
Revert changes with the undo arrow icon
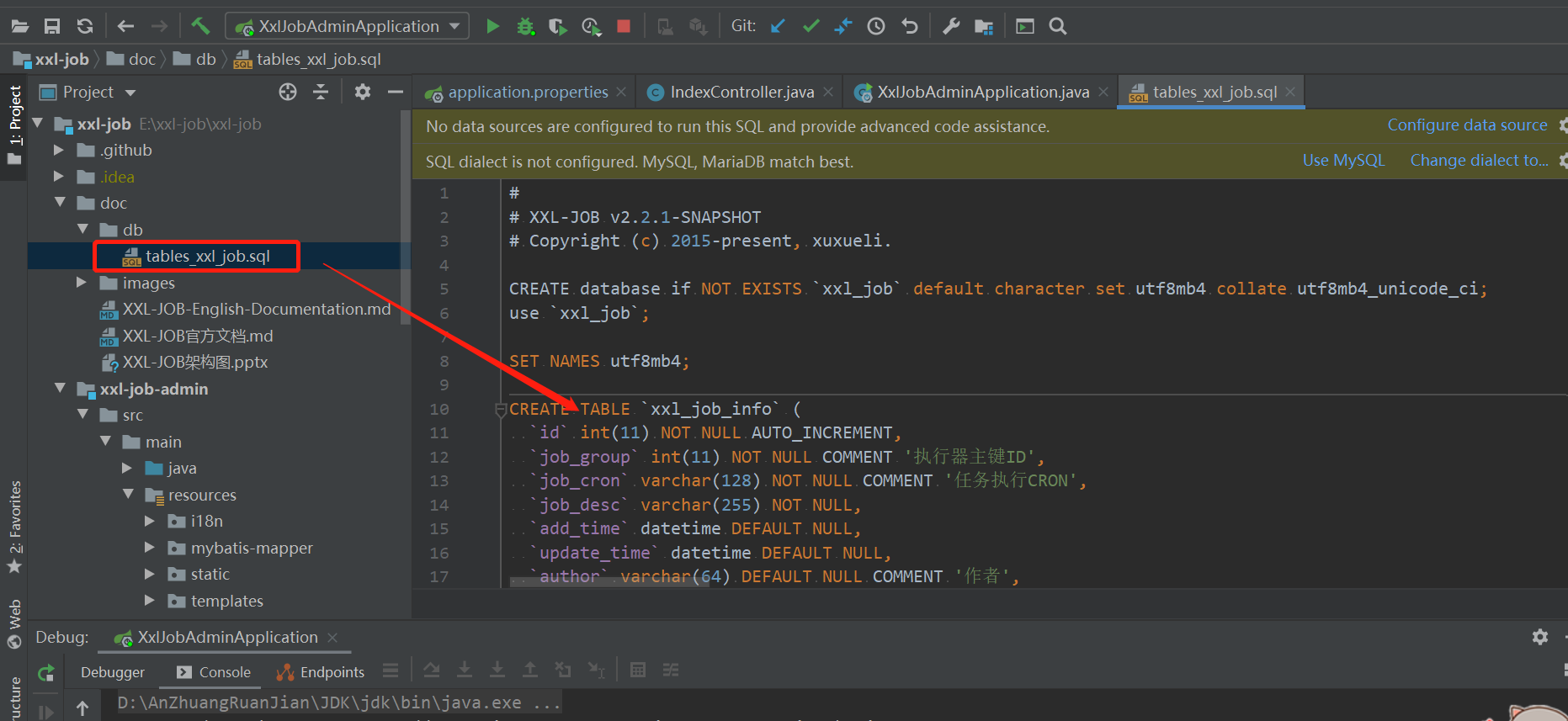[x=910, y=26]
